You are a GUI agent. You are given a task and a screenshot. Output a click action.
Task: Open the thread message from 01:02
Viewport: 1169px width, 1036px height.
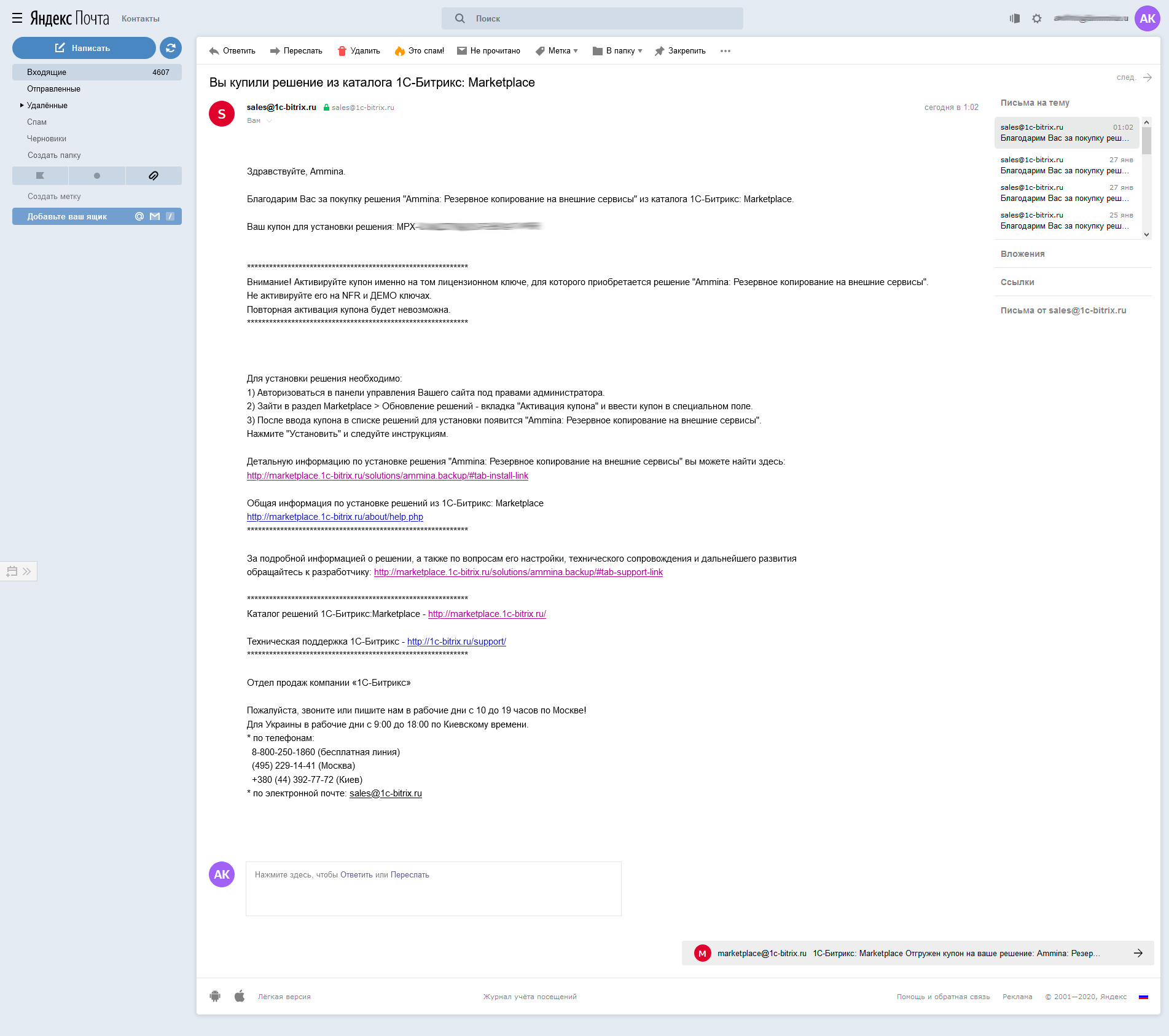[1066, 133]
